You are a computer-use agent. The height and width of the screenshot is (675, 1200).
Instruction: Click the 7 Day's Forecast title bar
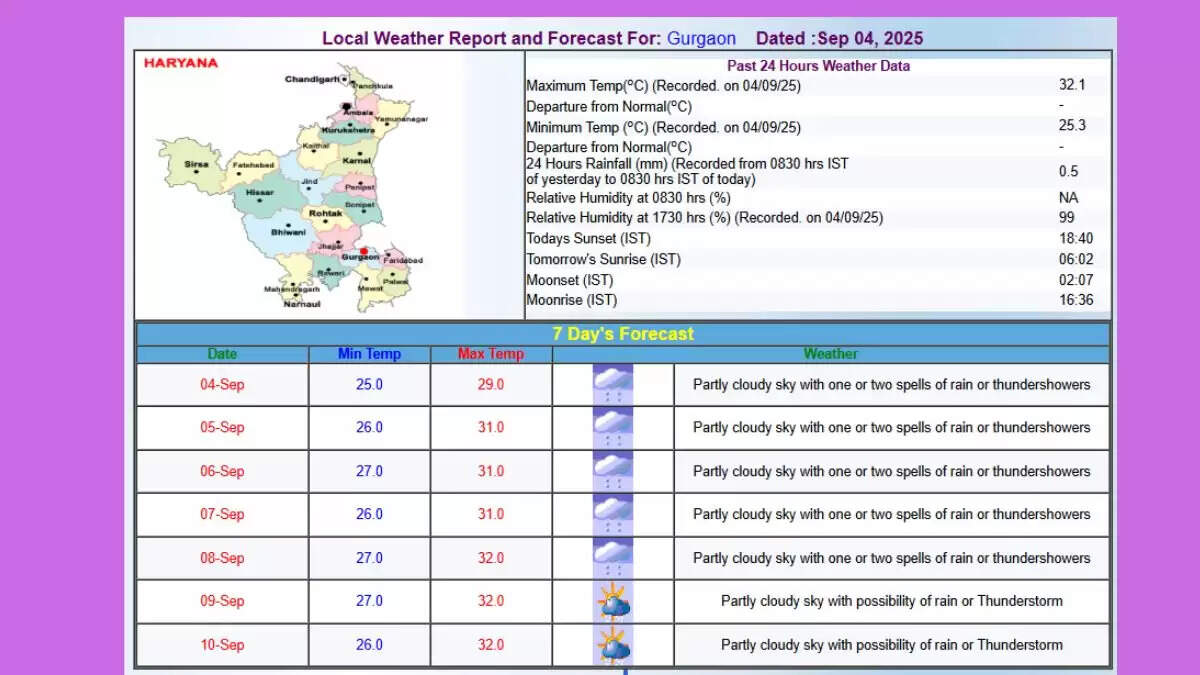click(x=623, y=334)
